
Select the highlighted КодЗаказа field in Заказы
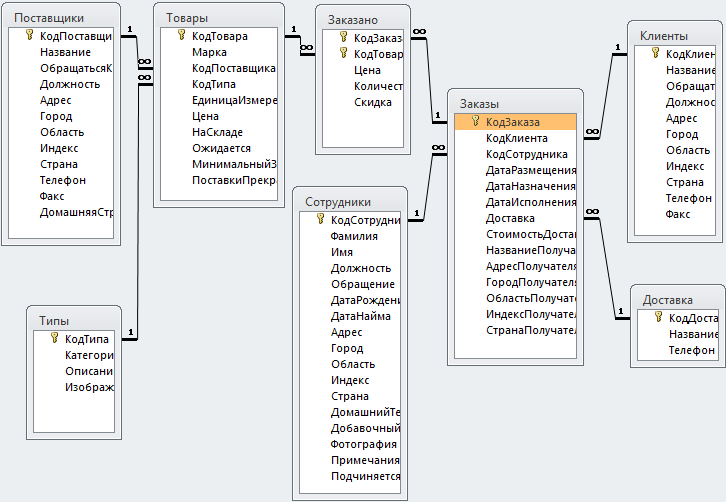pos(515,122)
